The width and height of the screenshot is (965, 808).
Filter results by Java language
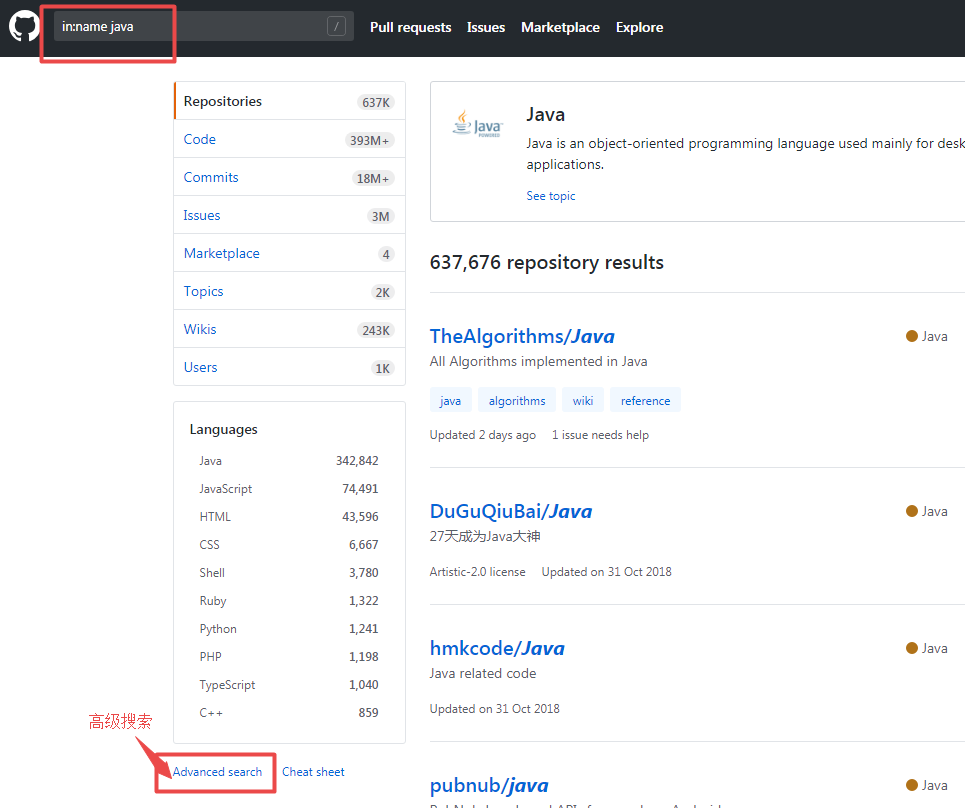289,461
